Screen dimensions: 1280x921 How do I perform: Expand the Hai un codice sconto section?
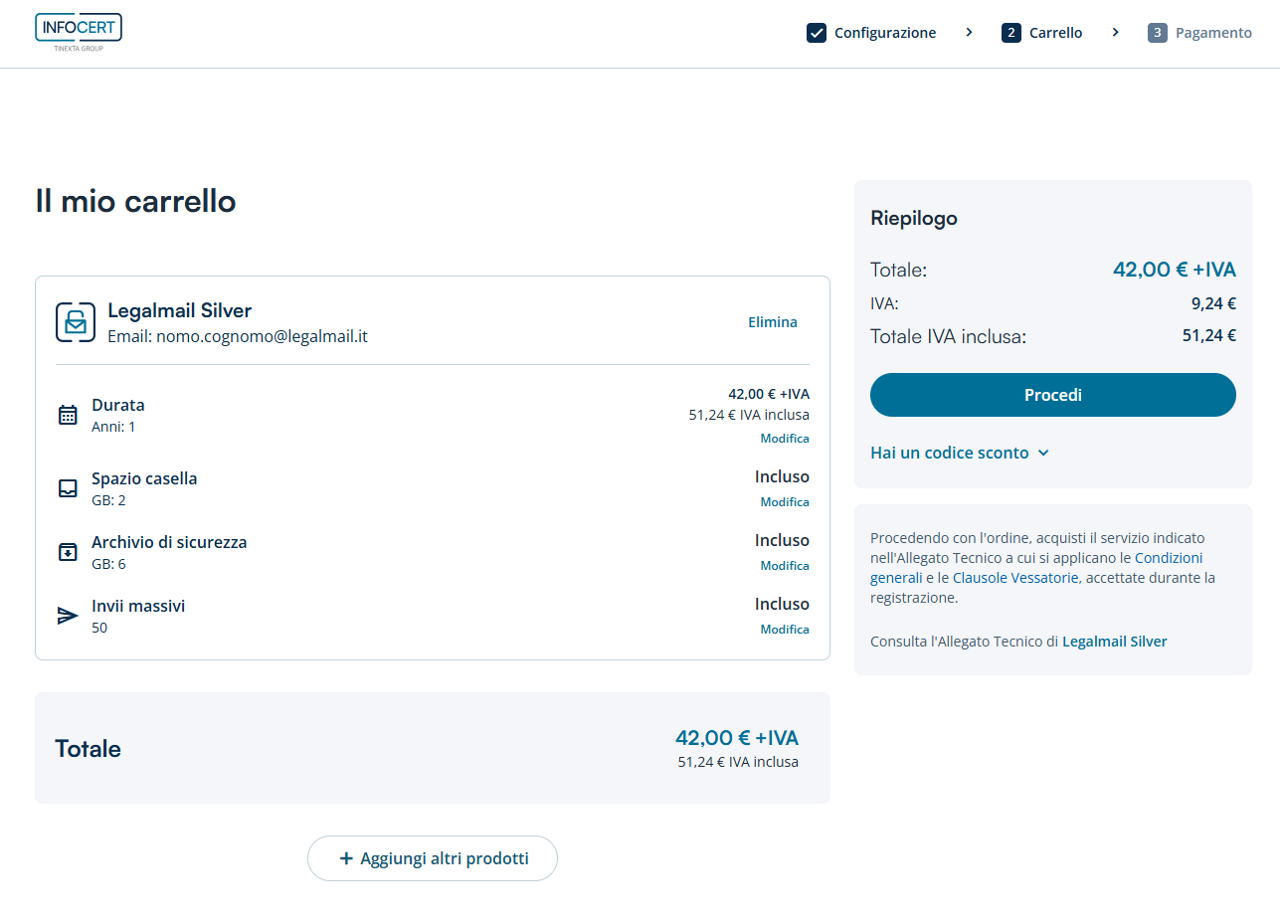coord(949,453)
